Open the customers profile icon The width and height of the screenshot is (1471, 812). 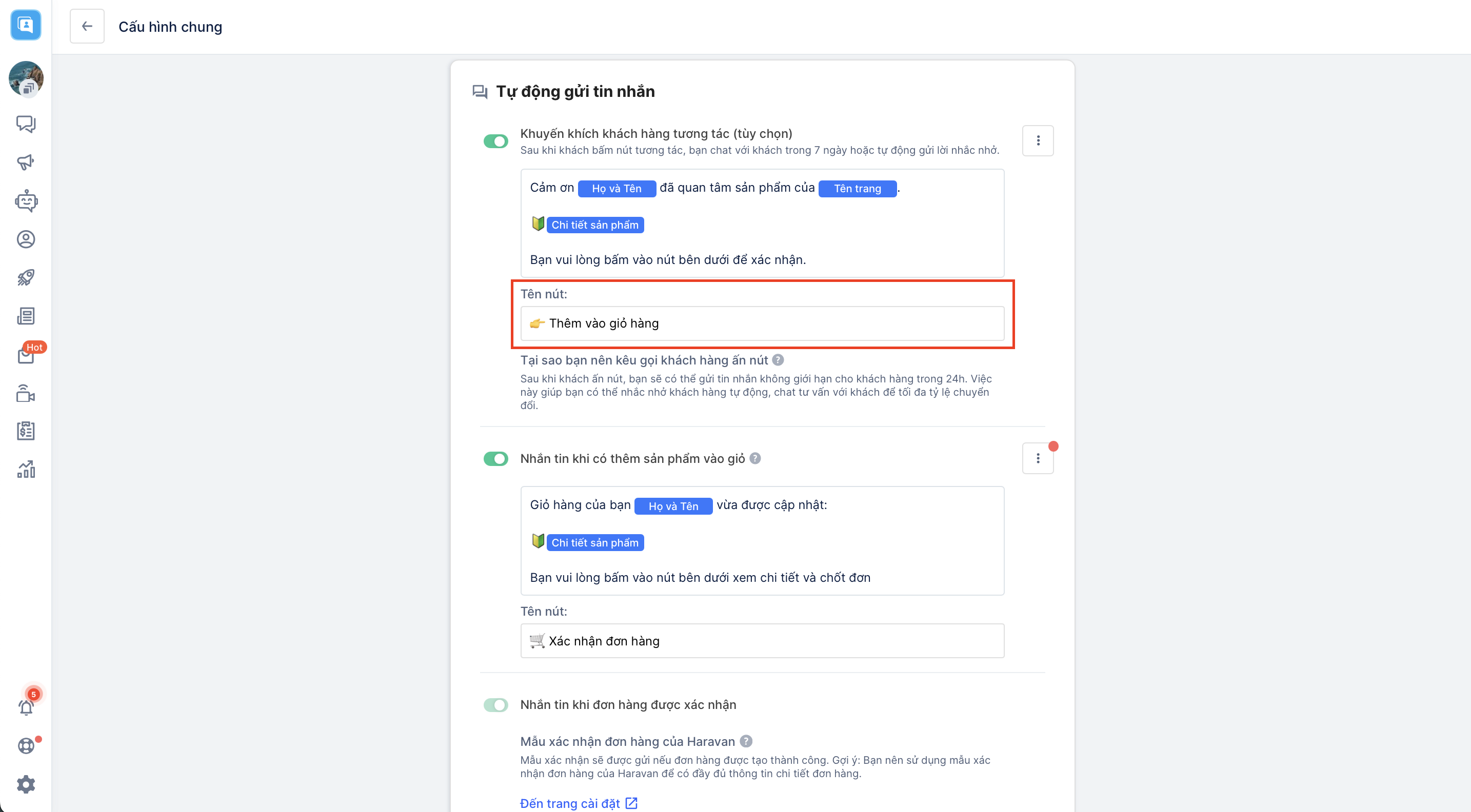[26, 239]
